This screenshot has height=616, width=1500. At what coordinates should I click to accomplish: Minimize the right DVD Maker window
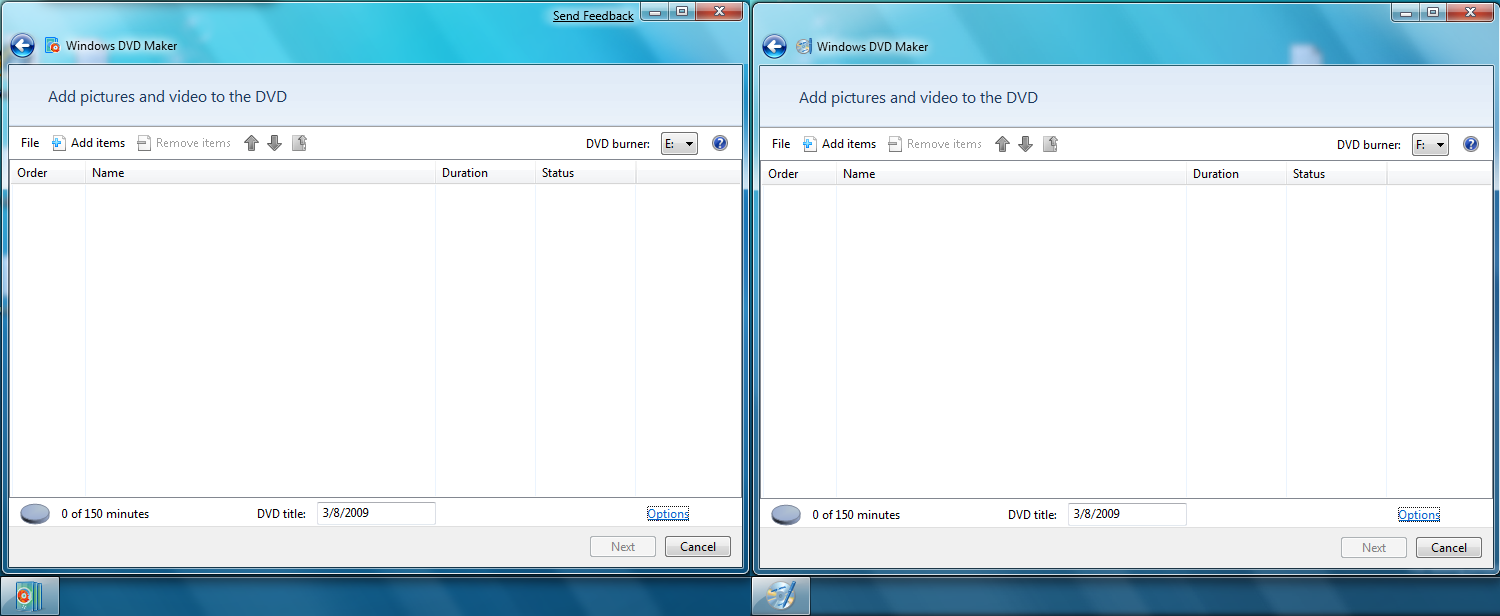coord(1406,12)
